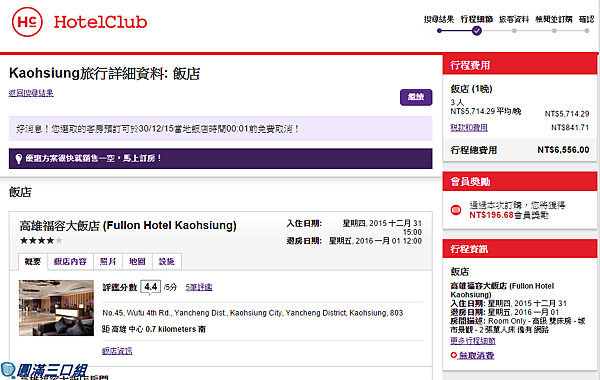Click the HotelClub wordmark text
This screenshot has height=380, width=600.
[100, 22]
